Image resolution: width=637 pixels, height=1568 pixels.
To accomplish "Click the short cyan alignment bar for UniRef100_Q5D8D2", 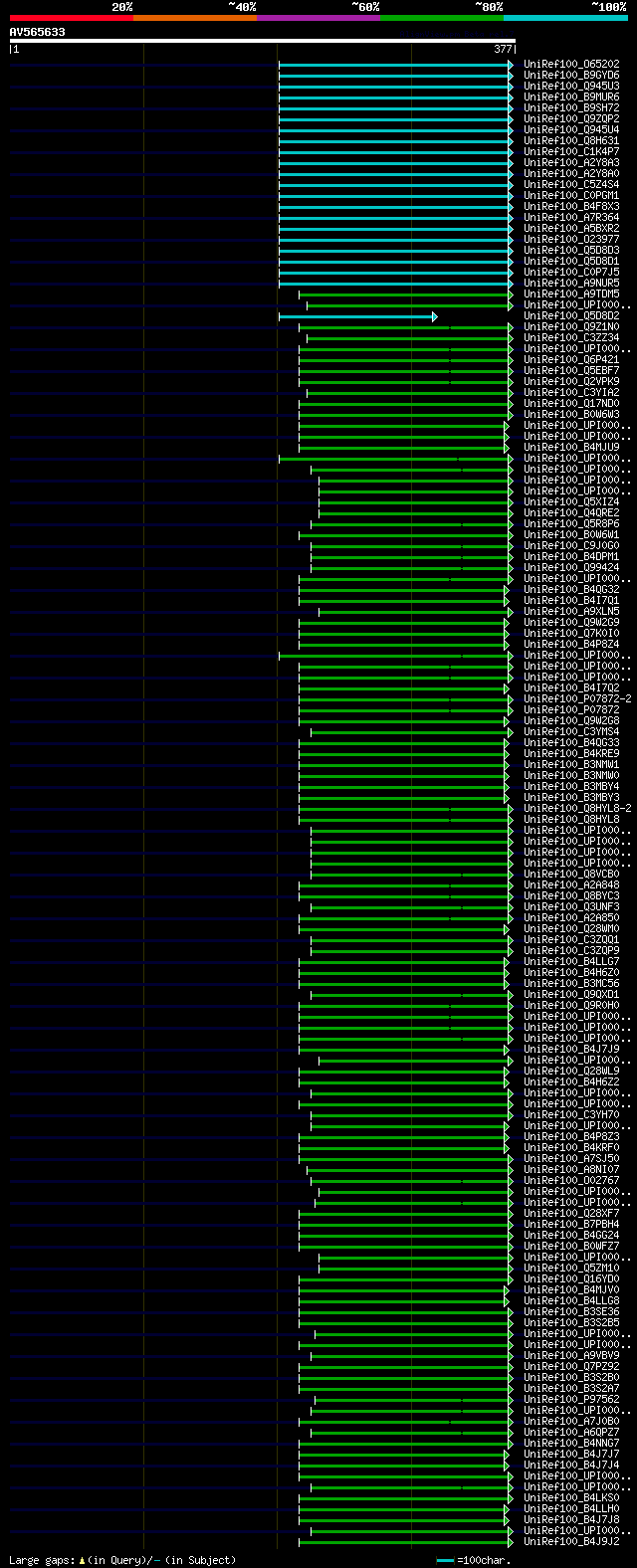I will [356, 316].
